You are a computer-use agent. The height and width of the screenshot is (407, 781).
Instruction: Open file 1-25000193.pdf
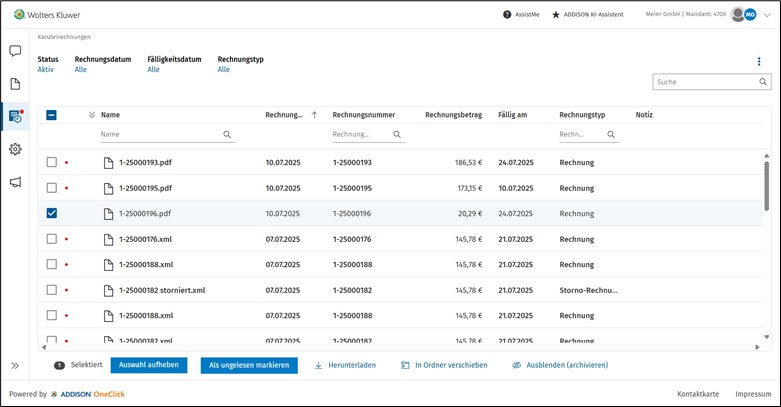click(x=145, y=163)
